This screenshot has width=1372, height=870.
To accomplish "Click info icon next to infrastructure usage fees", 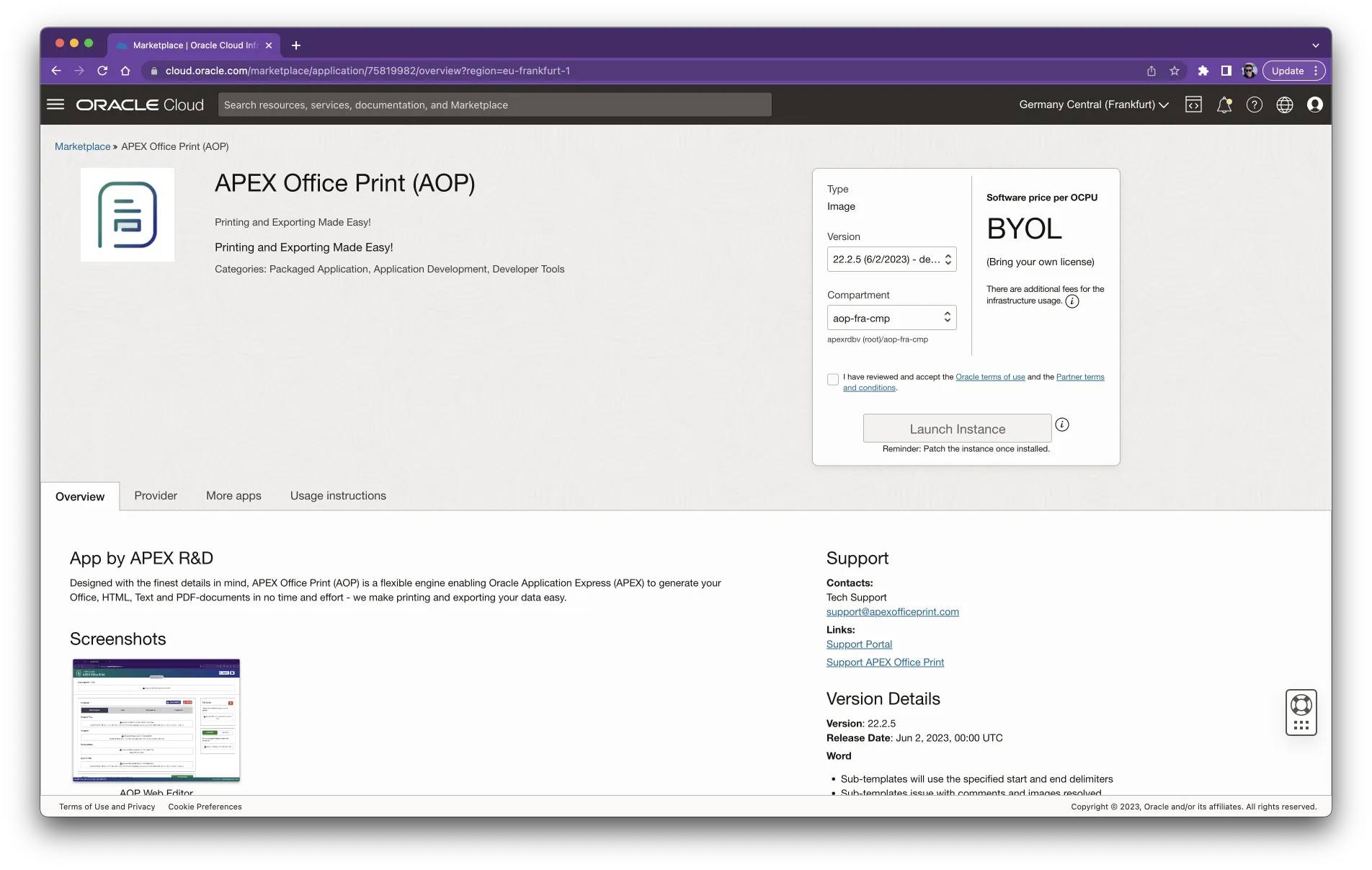I will [1072, 301].
